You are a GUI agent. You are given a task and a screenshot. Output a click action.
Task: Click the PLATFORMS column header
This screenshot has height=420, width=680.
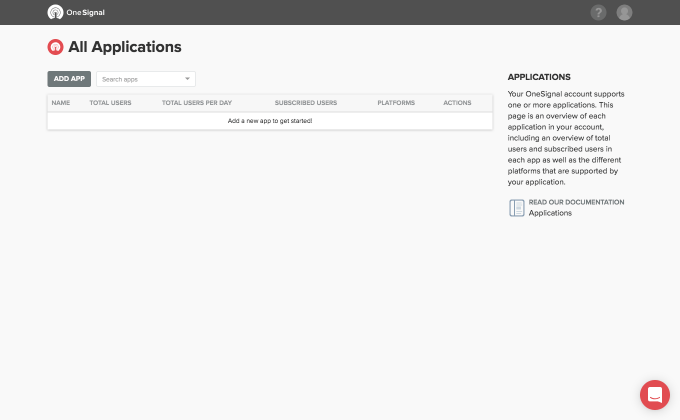(x=396, y=103)
